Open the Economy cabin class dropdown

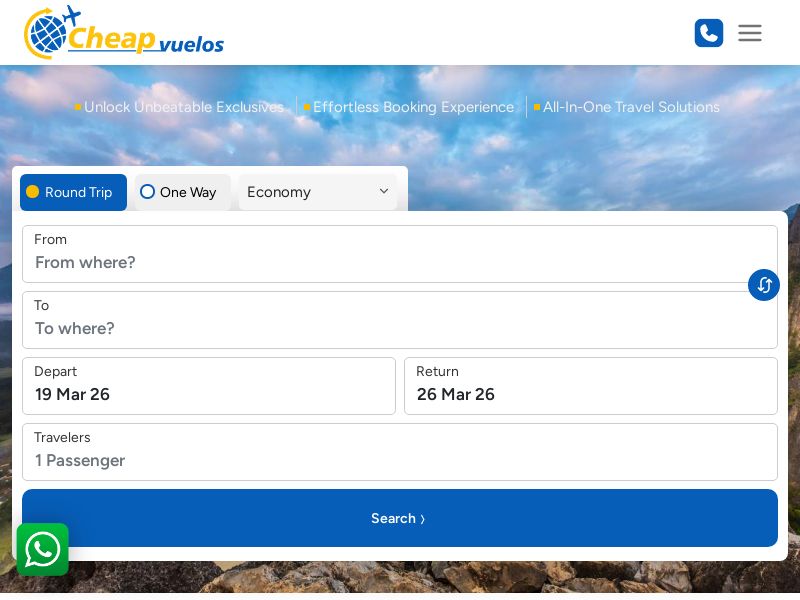318,192
